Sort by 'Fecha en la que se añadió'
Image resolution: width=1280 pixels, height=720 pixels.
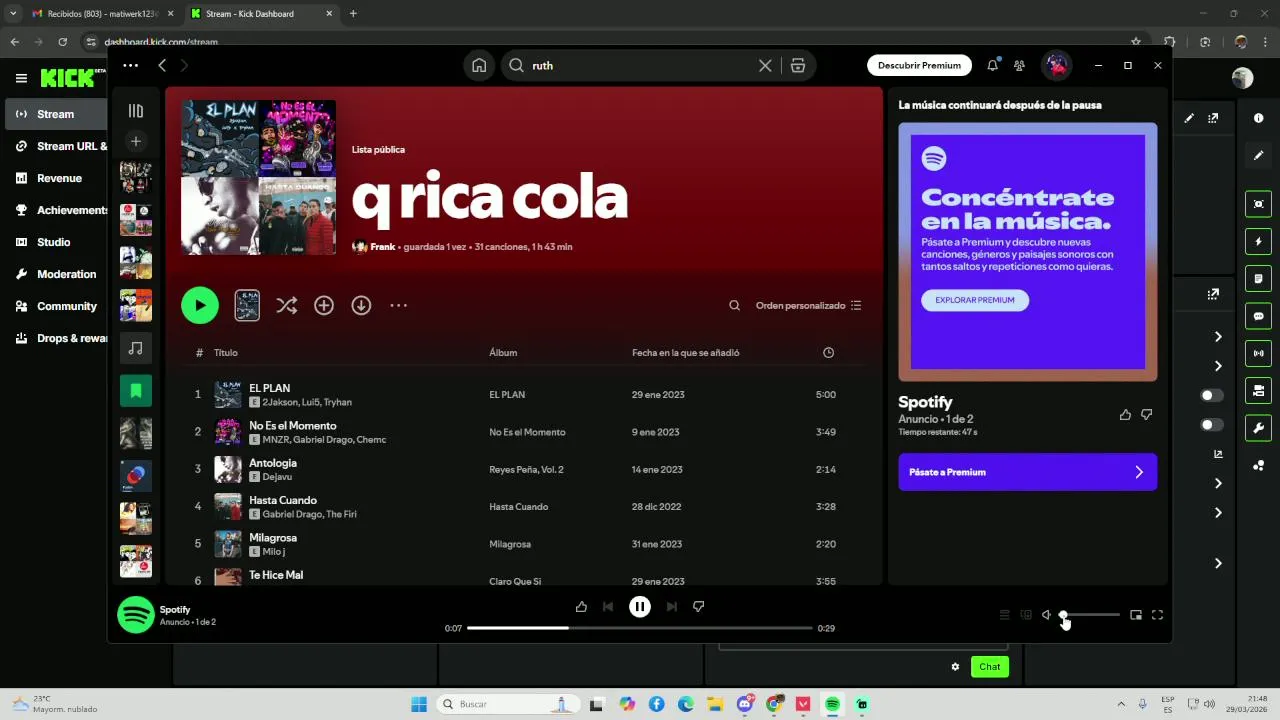coord(685,352)
